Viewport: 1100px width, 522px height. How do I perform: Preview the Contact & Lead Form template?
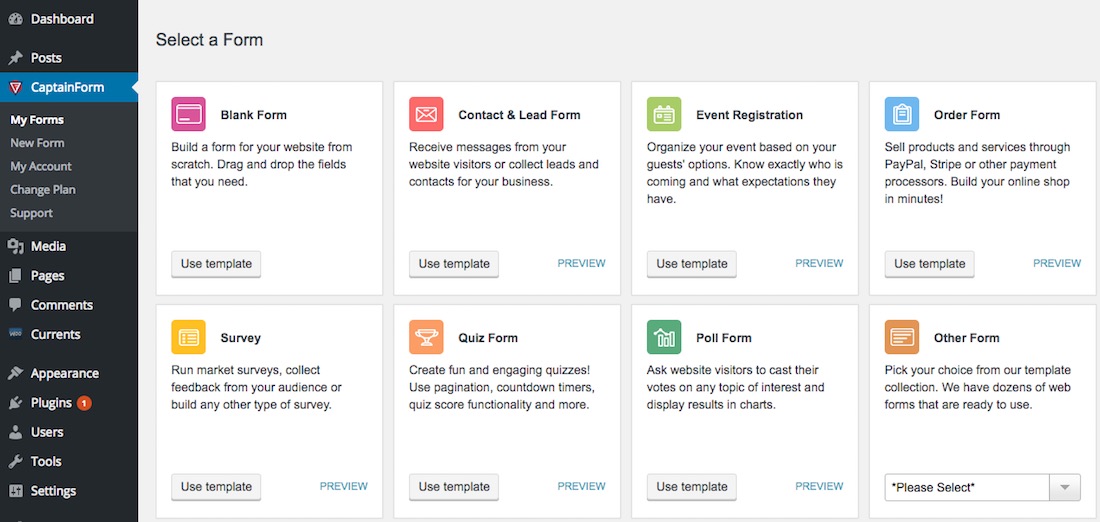point(581,264)
